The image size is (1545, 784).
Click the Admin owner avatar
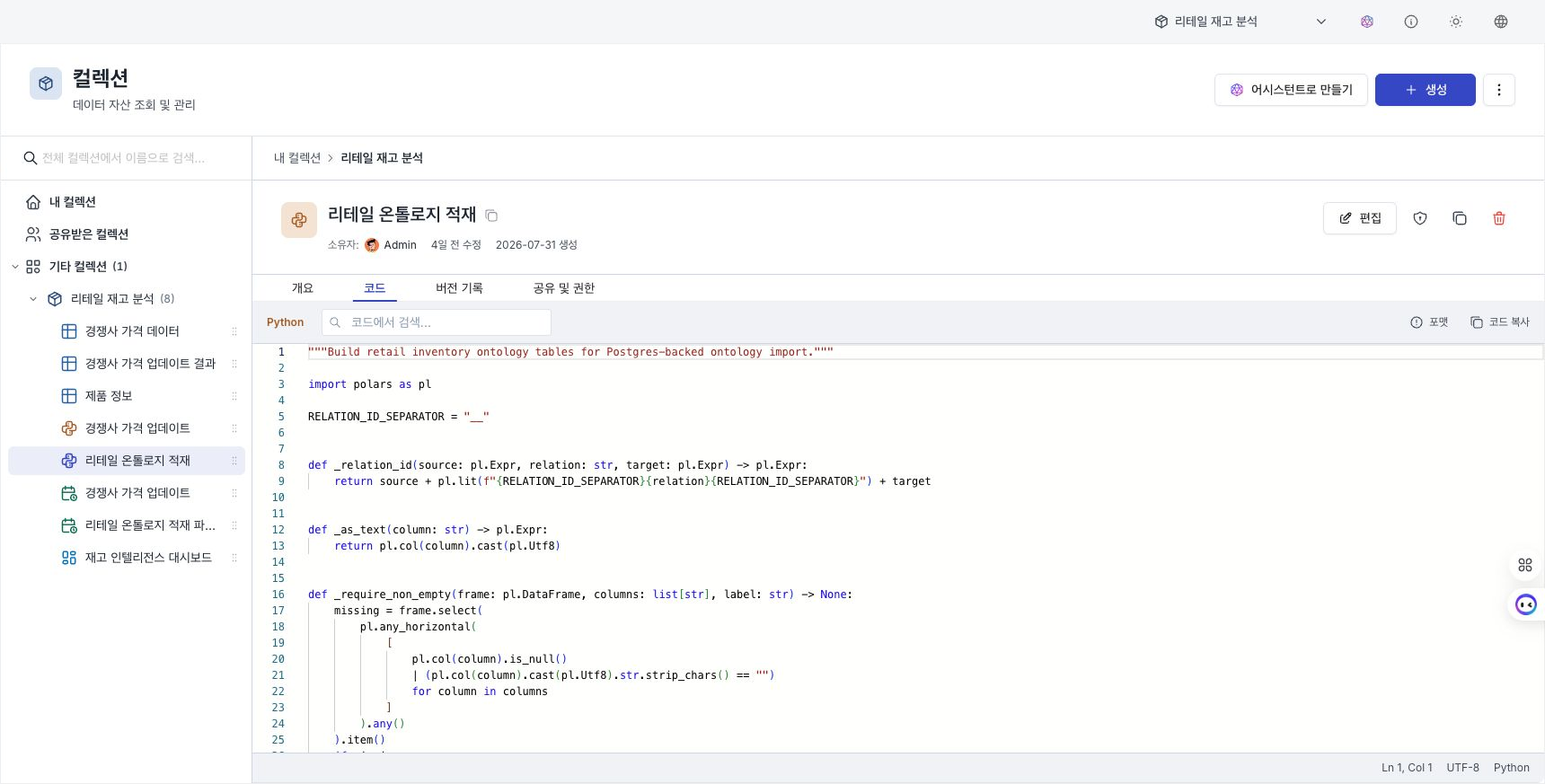click(x=372, y=245)
